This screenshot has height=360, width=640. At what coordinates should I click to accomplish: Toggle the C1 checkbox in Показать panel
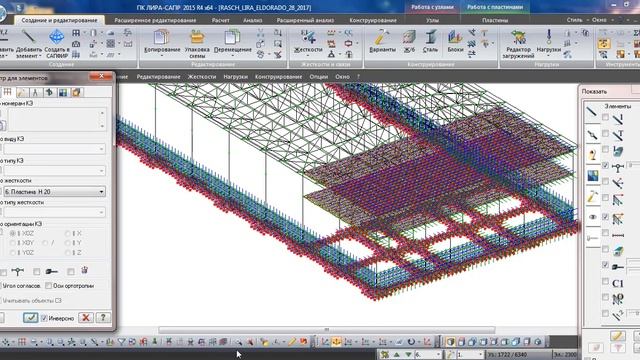click(x=605, y=281)
